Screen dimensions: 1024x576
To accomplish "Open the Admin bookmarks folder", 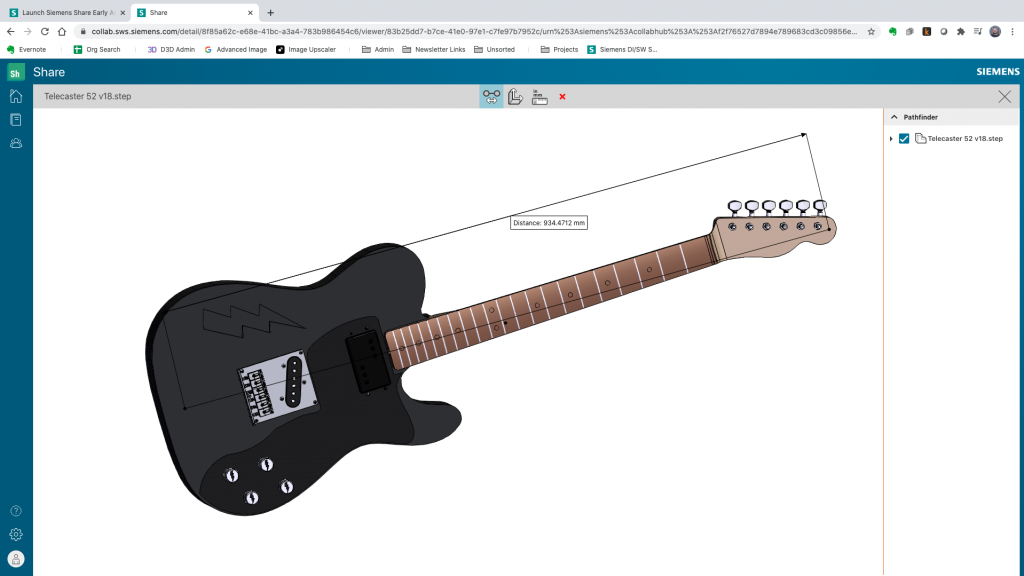I will [x=377, y=50].
